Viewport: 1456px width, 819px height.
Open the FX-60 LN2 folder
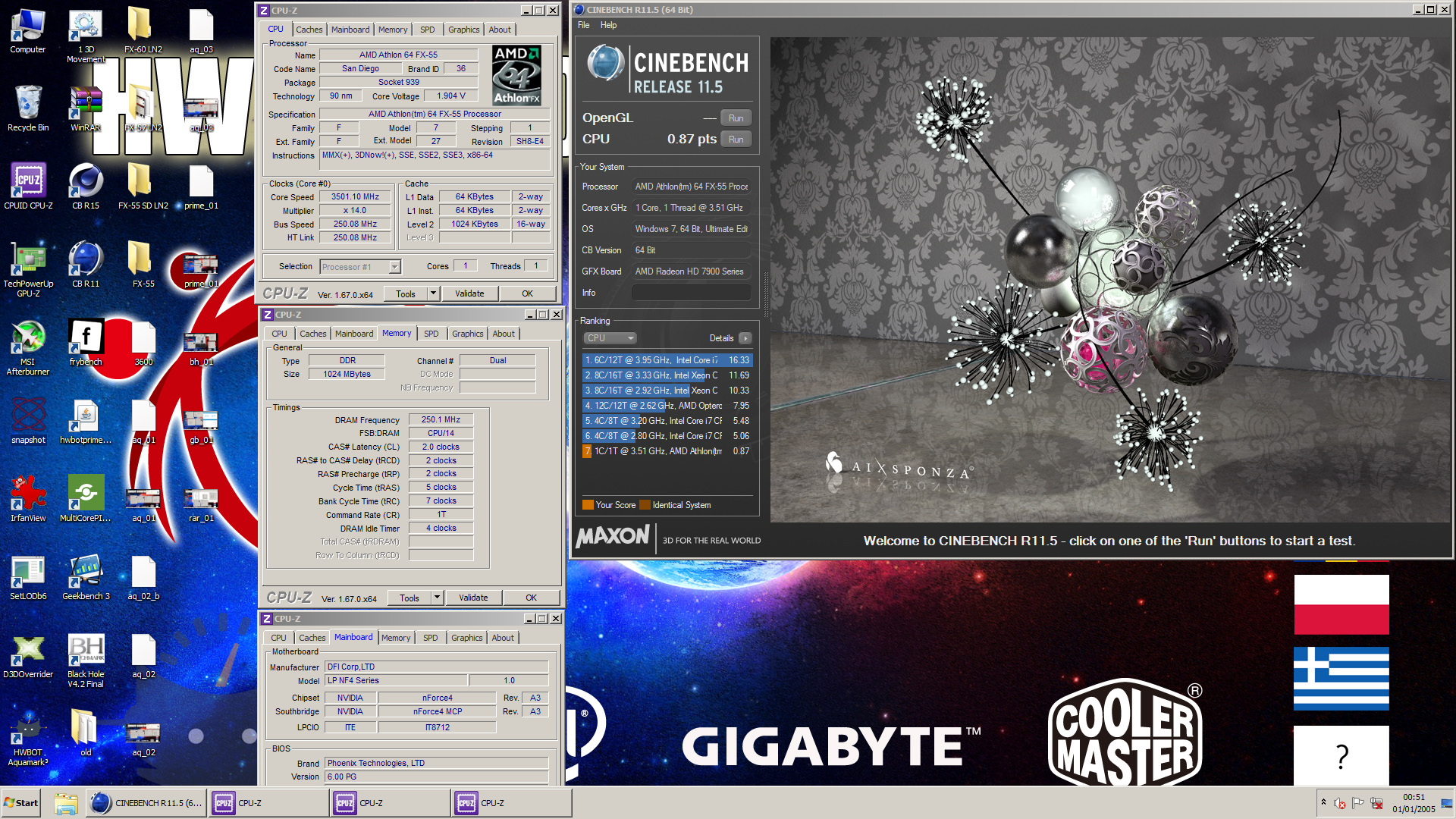click(x=143, y=32)
